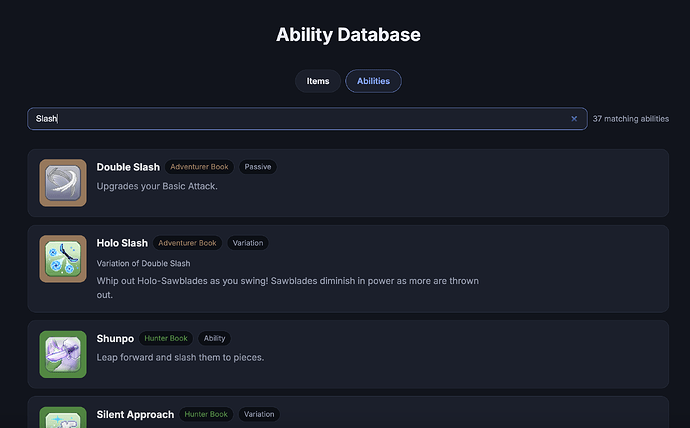Click the Holo-Sawblades description text
Image resolution: width=690 pixels, height=428 pixels.
pyautogui.click(x=288, y=288)
